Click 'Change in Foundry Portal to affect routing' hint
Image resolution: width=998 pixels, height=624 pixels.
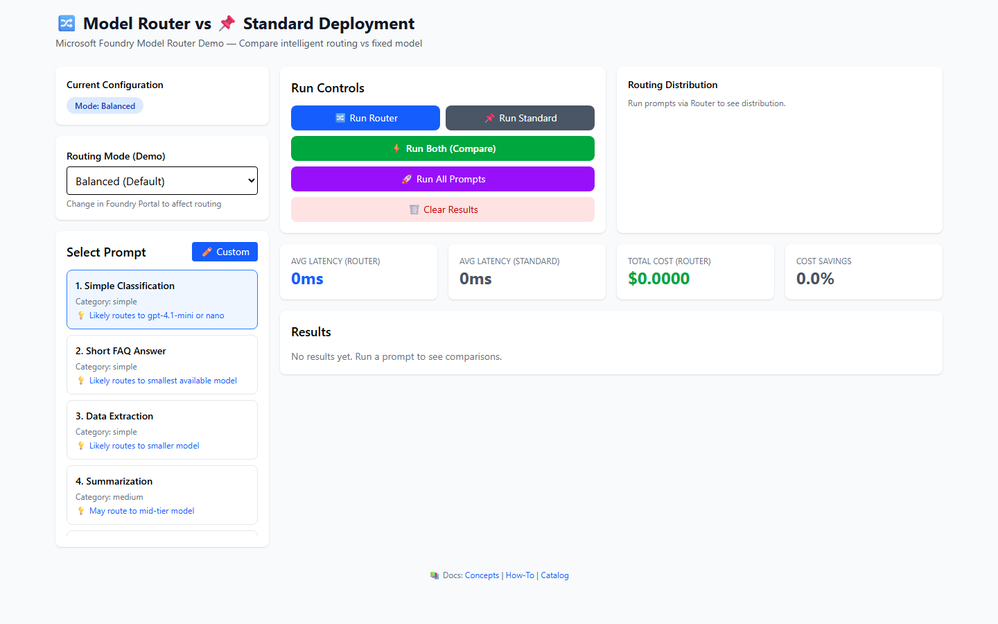[x=144, y=204]
